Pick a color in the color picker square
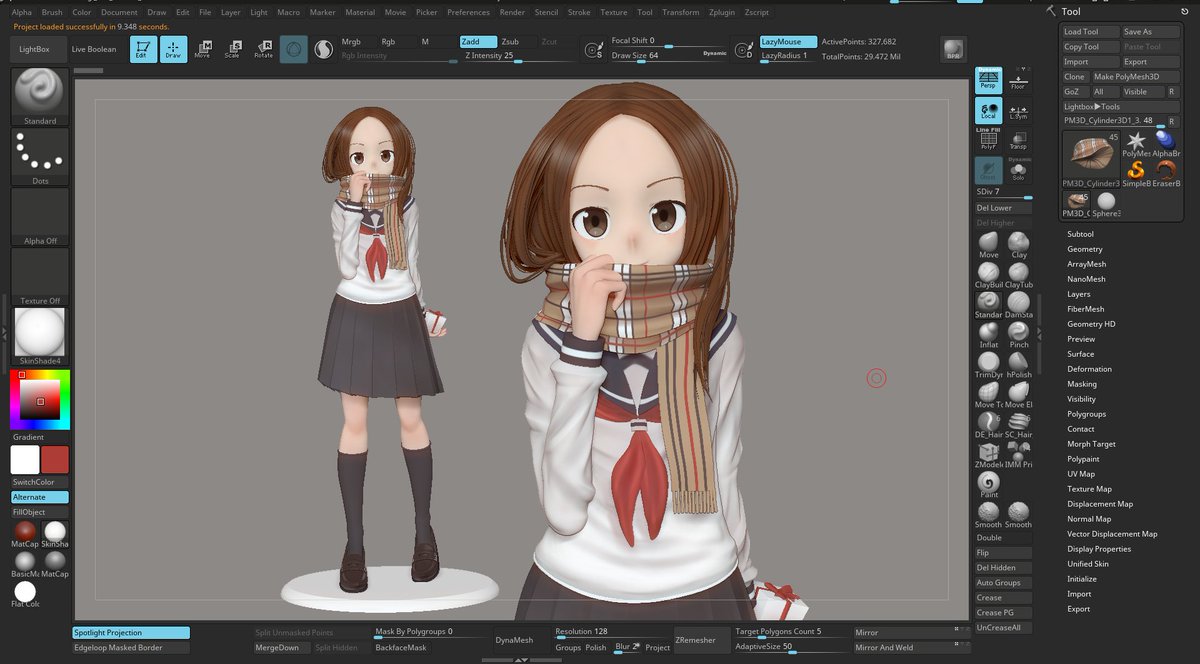This screenshot has height=664, width=1200. click(40, 401)
